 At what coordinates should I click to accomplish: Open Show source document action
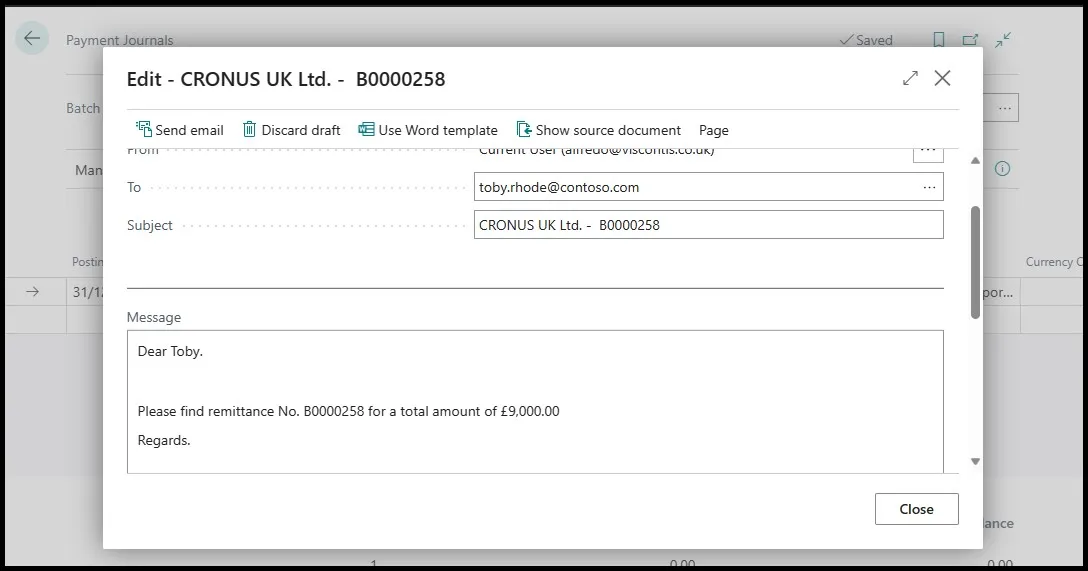click(599, 130)
